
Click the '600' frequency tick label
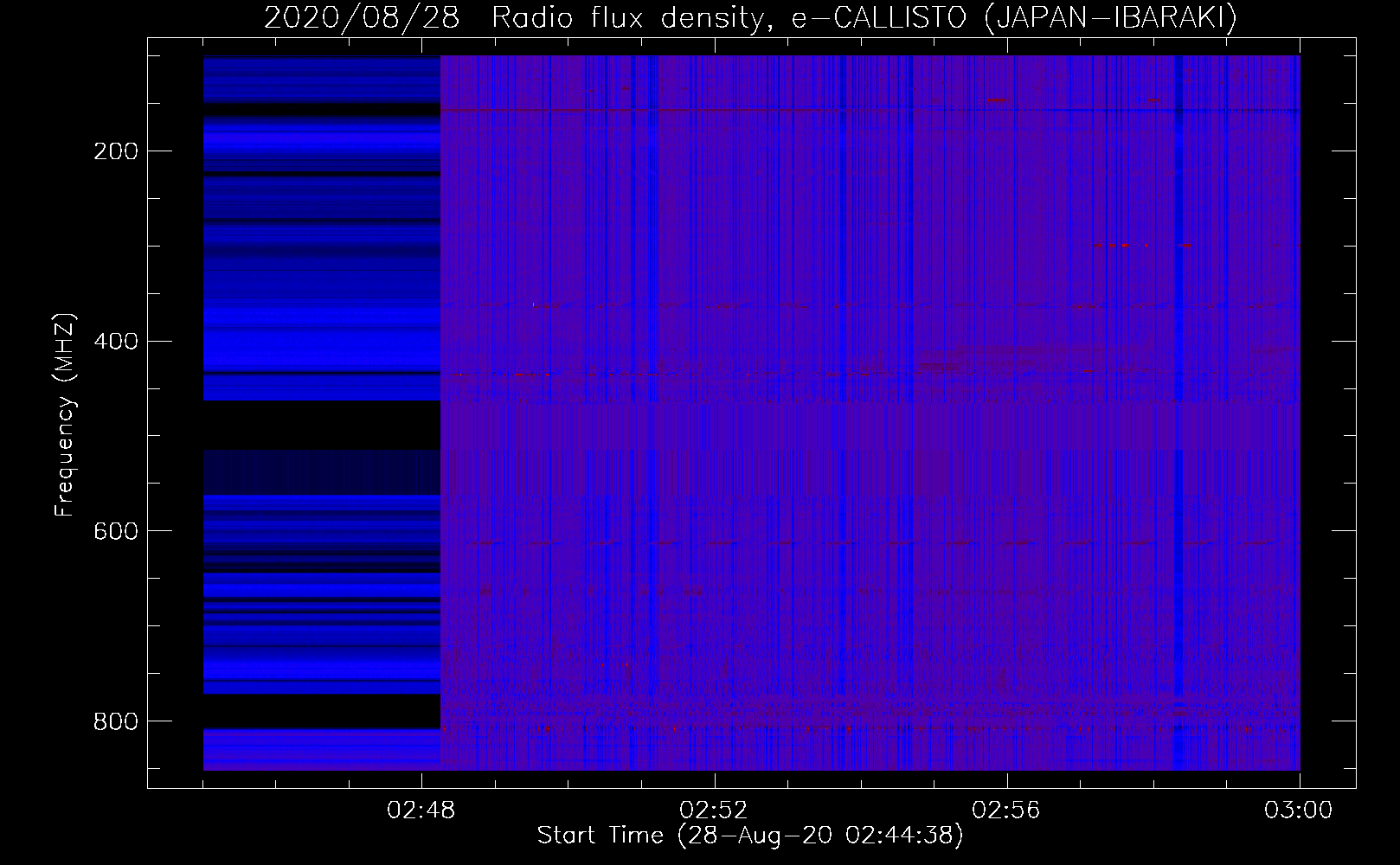pos(116,531)
